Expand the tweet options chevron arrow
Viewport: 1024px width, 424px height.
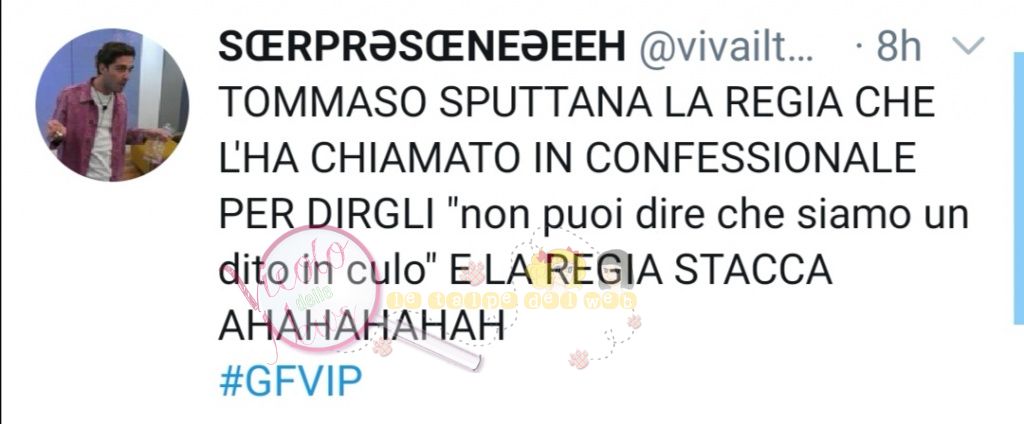[x=968, y=46]
